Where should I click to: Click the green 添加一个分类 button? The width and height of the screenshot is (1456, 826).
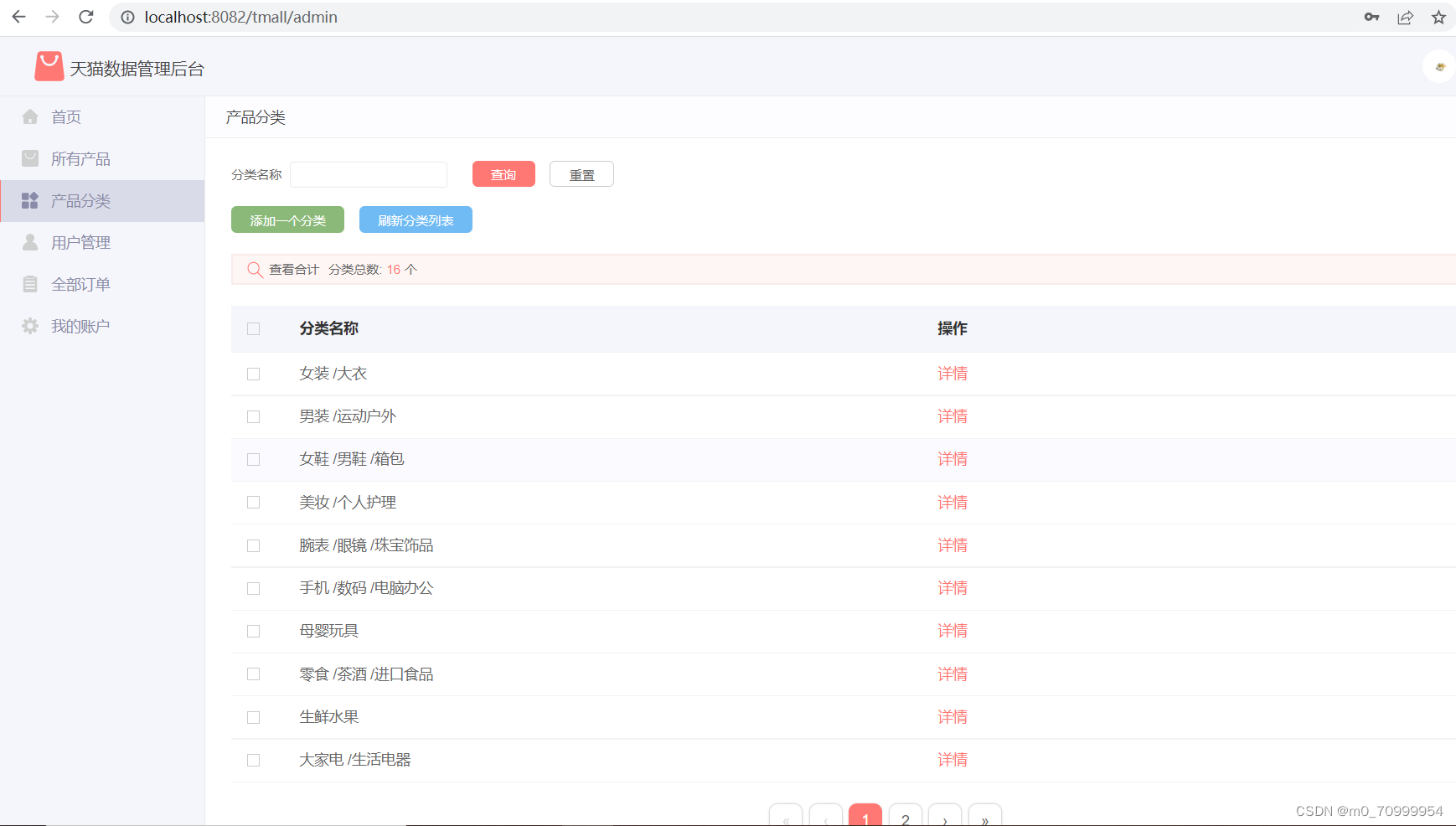point(287,219)
